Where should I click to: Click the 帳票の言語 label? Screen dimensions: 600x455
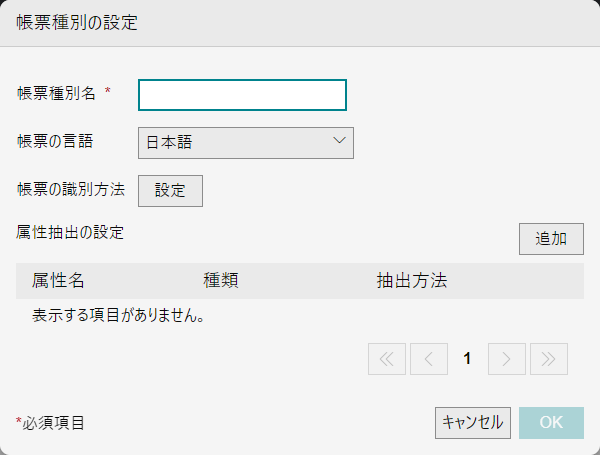[x=55, y=141]
